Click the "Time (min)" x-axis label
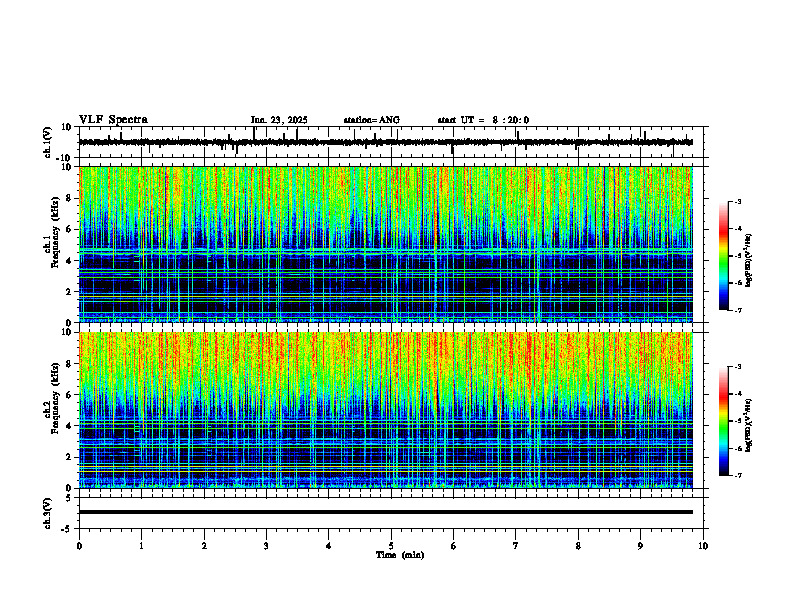The height and width of the screenshot is (612, 792). point(400,555)
